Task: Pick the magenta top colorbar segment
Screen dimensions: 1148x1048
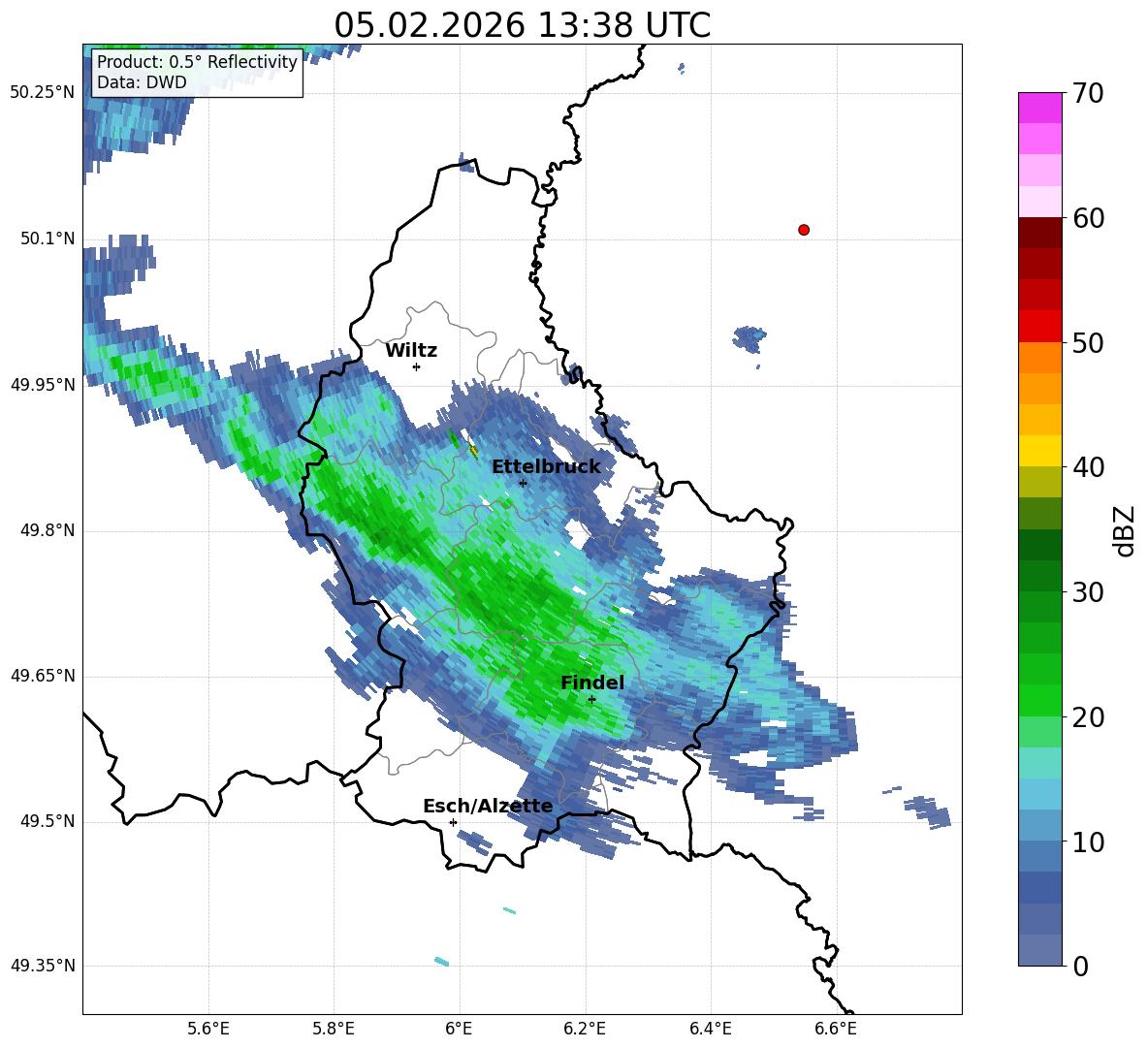Action: pos(1039,108)
